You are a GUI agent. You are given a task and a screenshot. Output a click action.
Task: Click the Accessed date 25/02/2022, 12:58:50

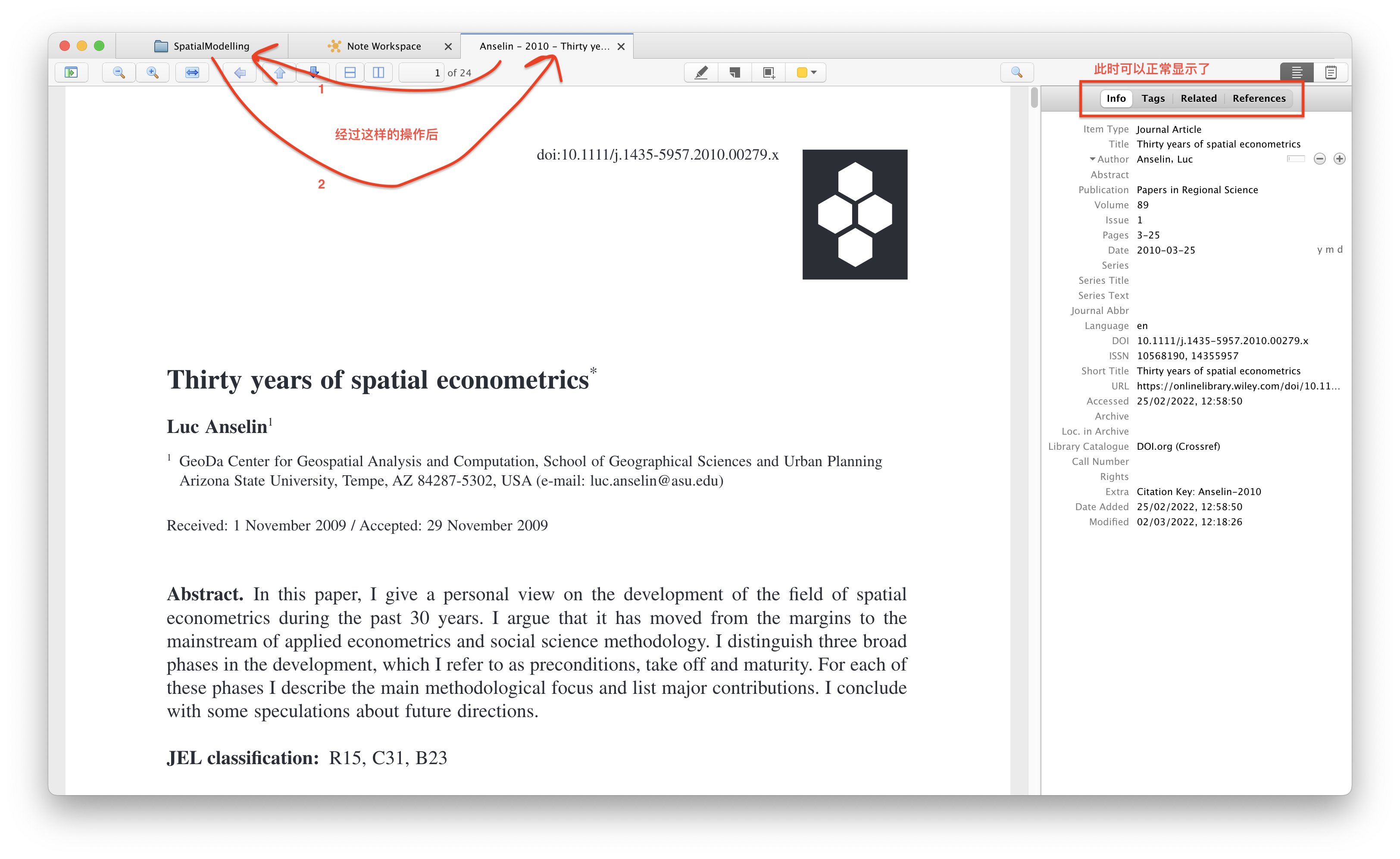(x=1189, y=401)
